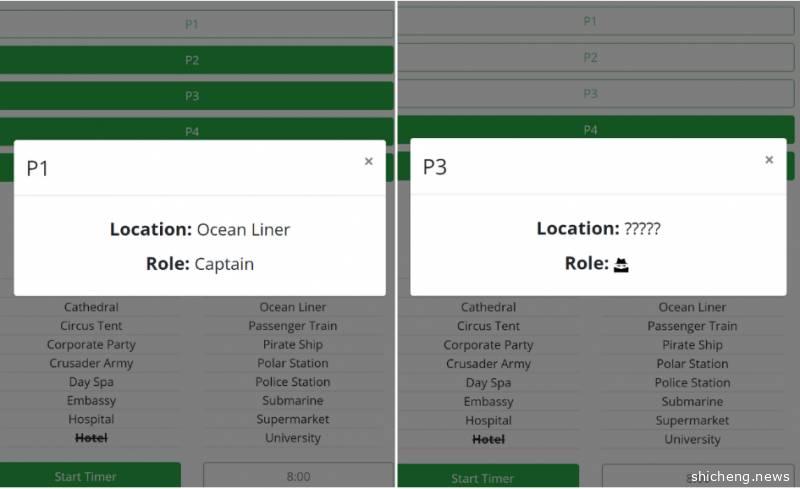Toggle Passenger Train in the left location list
800x489 pixels.
(292, 326)
